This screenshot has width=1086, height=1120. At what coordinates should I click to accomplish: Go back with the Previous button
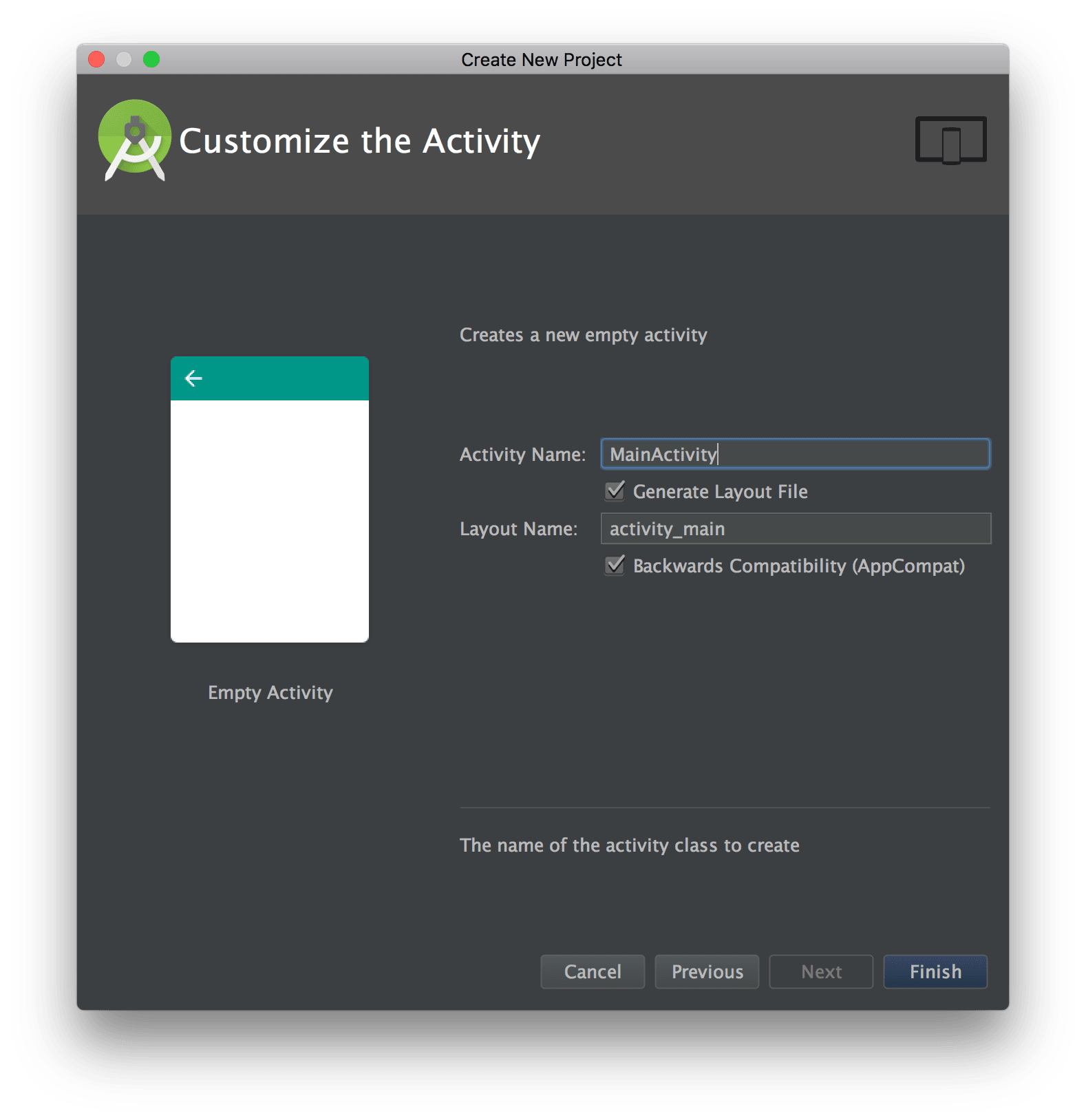(707, 971)
